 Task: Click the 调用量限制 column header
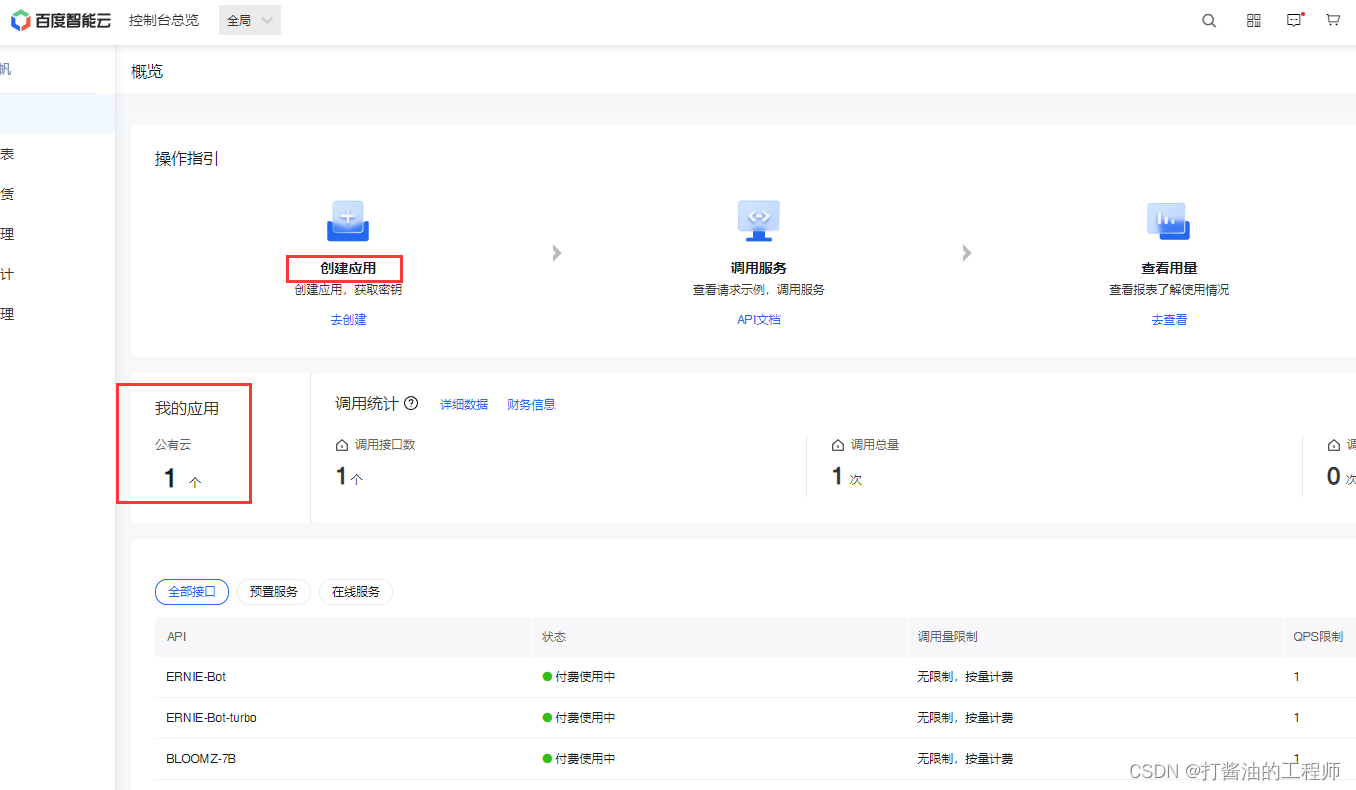pyautogui.click(x=947, y=637)
